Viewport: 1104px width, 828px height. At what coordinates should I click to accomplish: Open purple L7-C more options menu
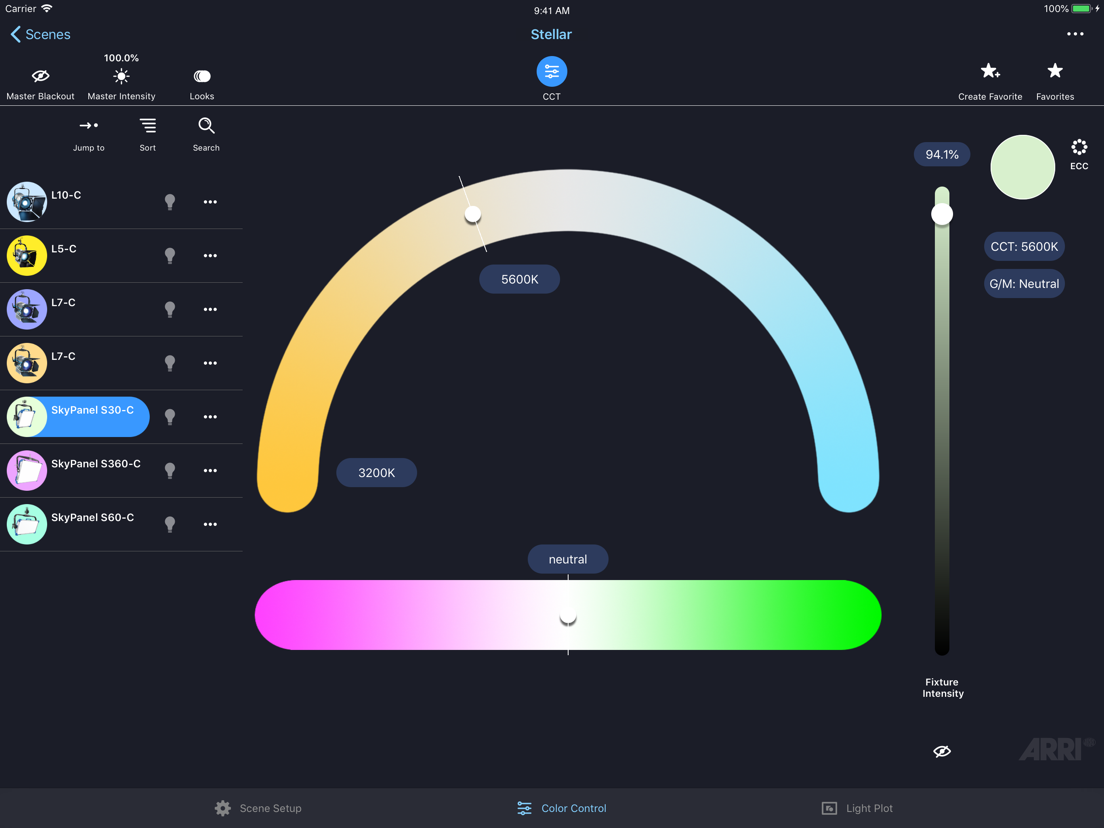click(x=210, y=309)
